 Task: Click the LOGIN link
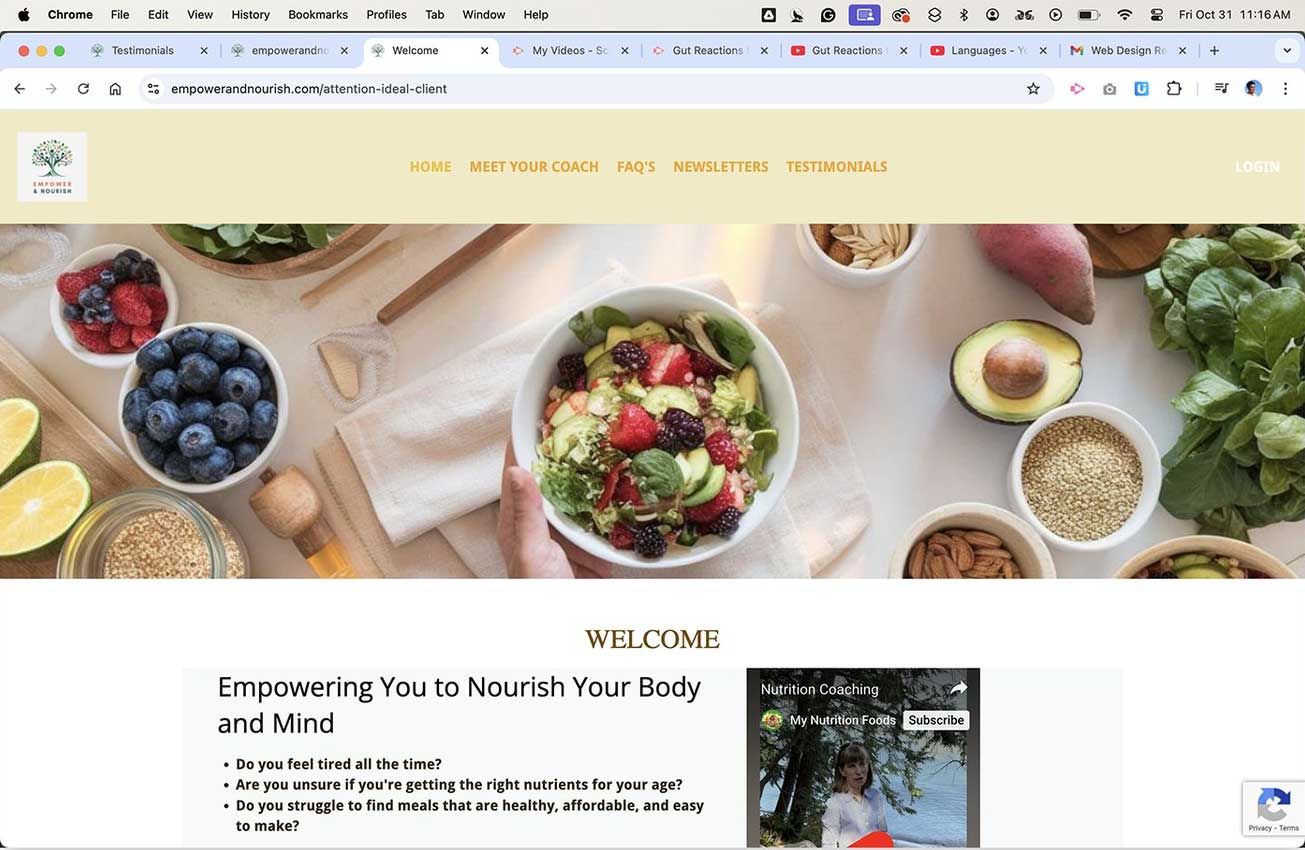pos(1257,167)
